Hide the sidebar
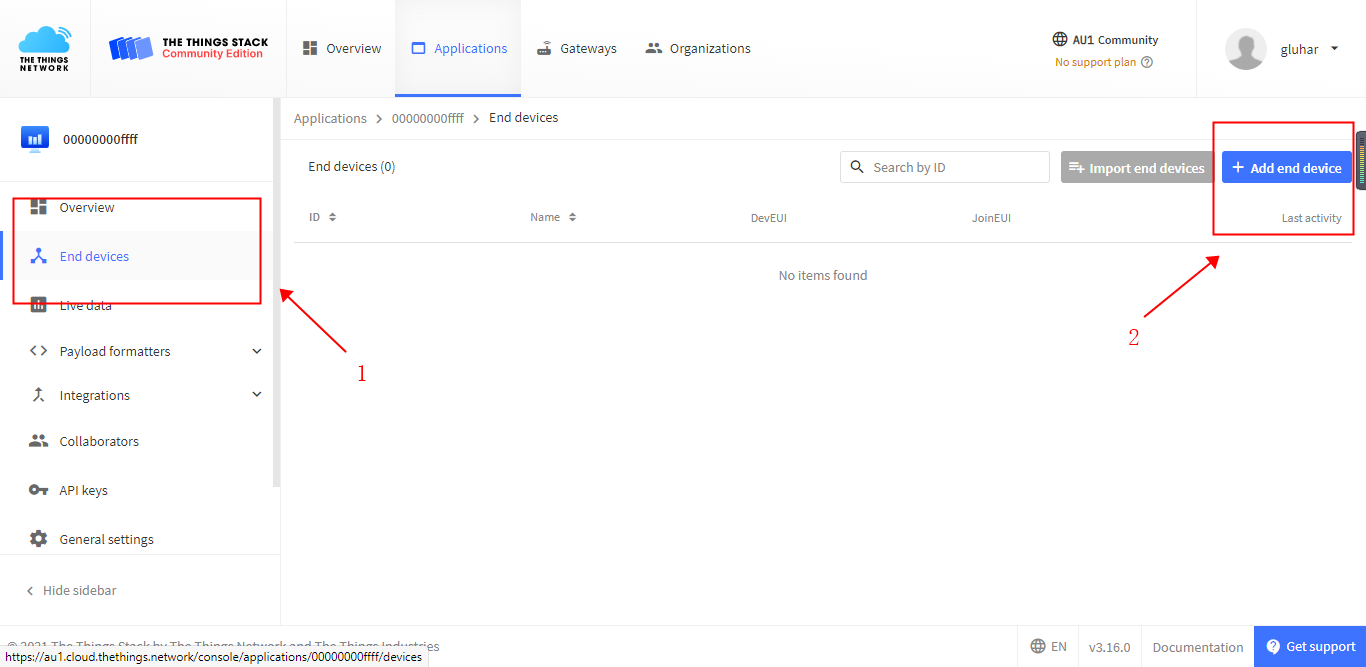The image size is (1366, 667). 72,590
